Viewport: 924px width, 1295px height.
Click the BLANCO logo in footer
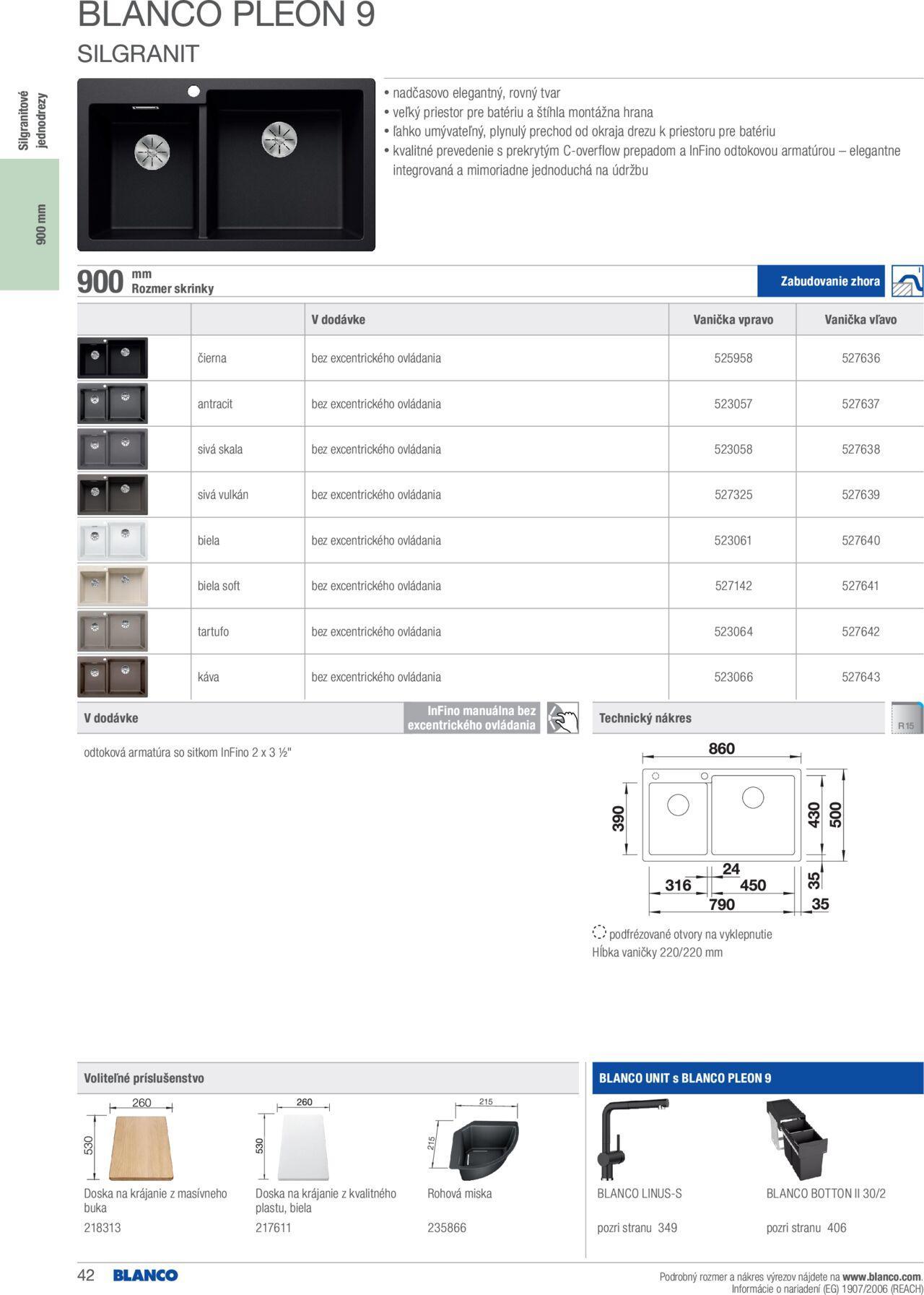[145, 1275]
